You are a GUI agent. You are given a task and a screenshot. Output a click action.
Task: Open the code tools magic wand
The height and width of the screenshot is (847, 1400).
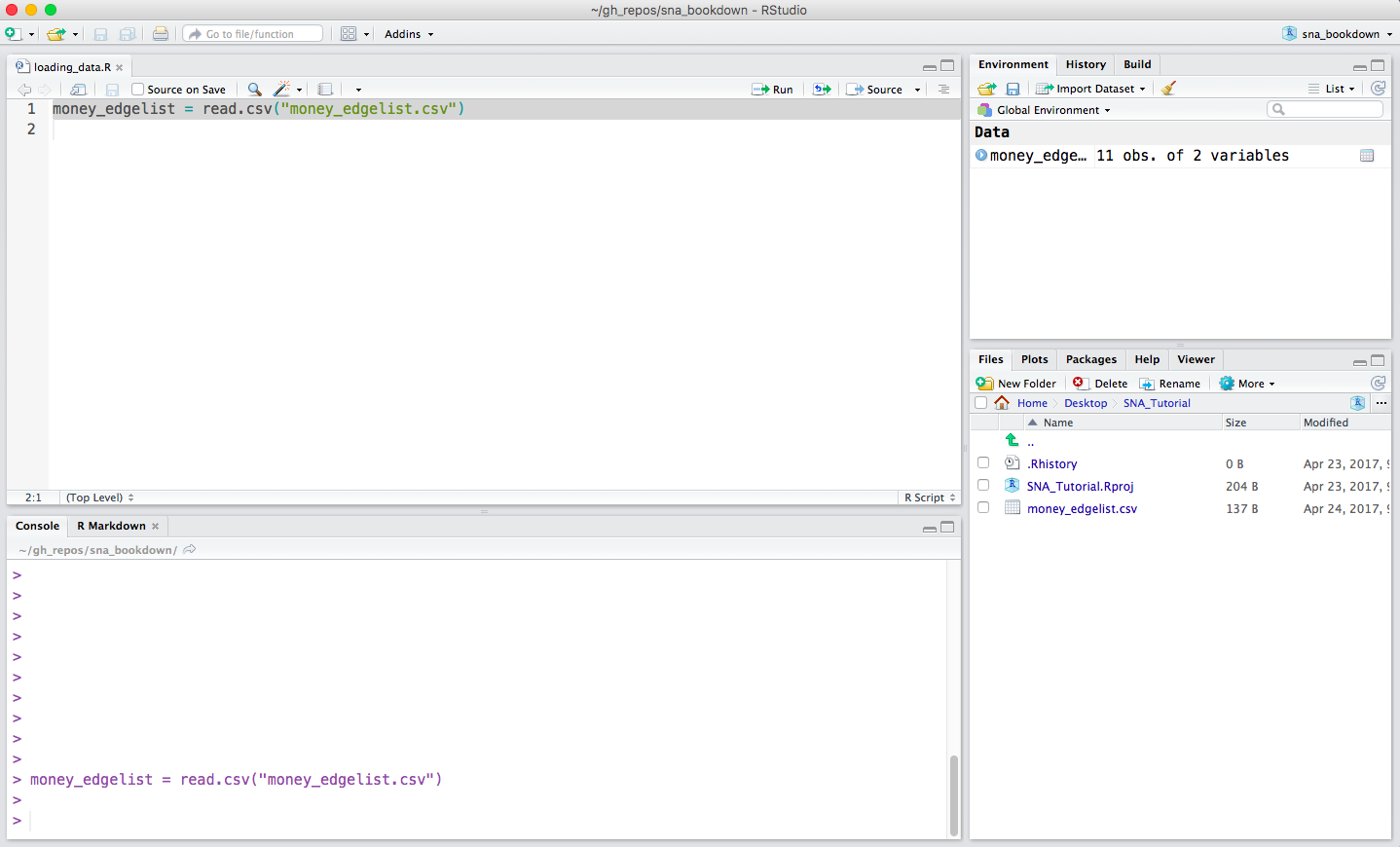coord(282,90)
